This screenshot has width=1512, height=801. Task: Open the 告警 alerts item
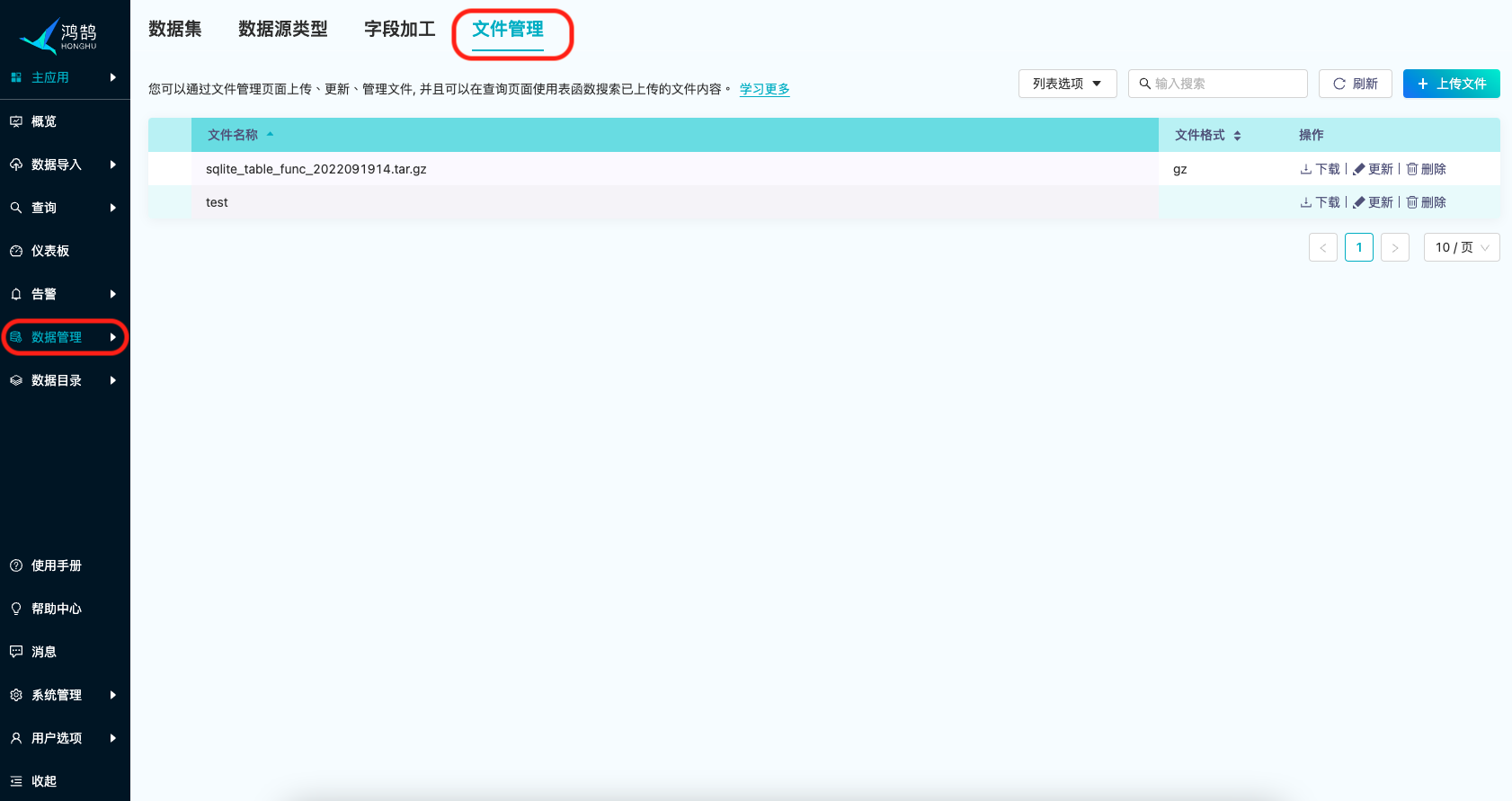point(44,294)
